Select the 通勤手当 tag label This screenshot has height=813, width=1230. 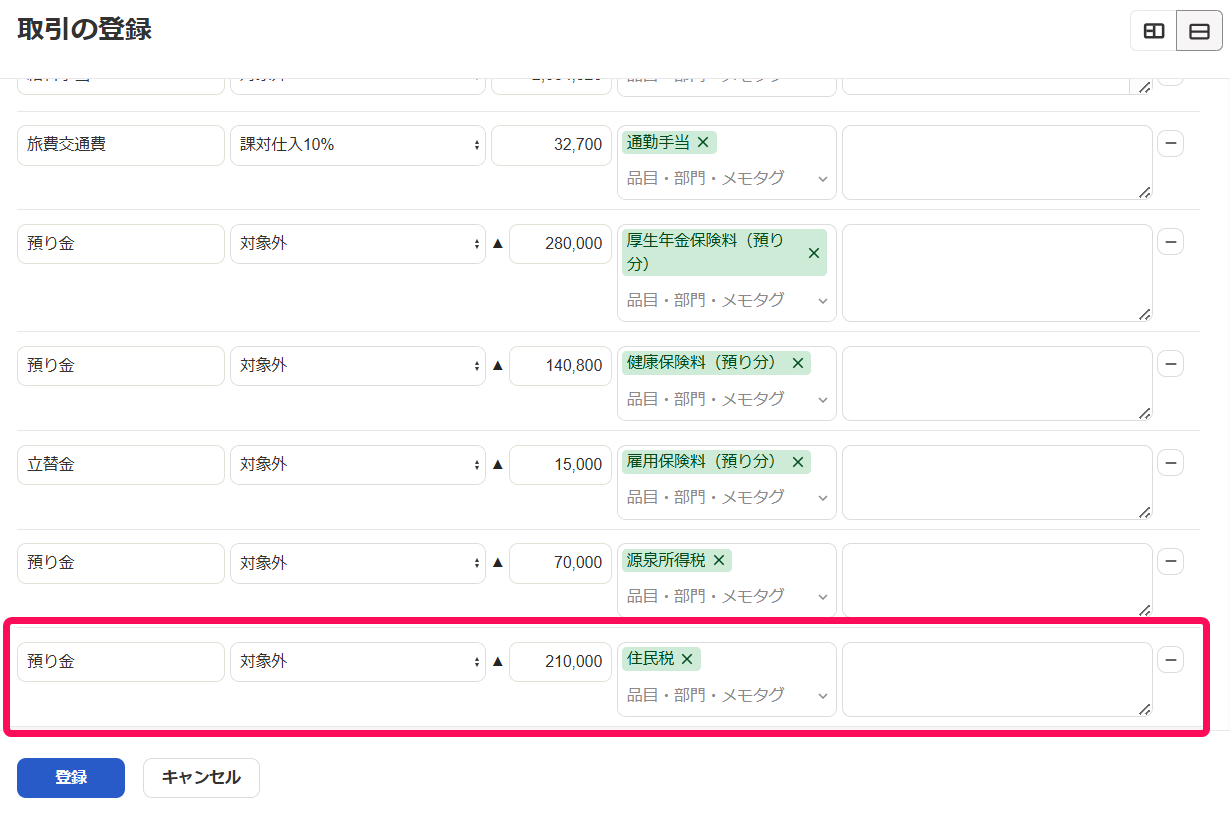(658, 143)
